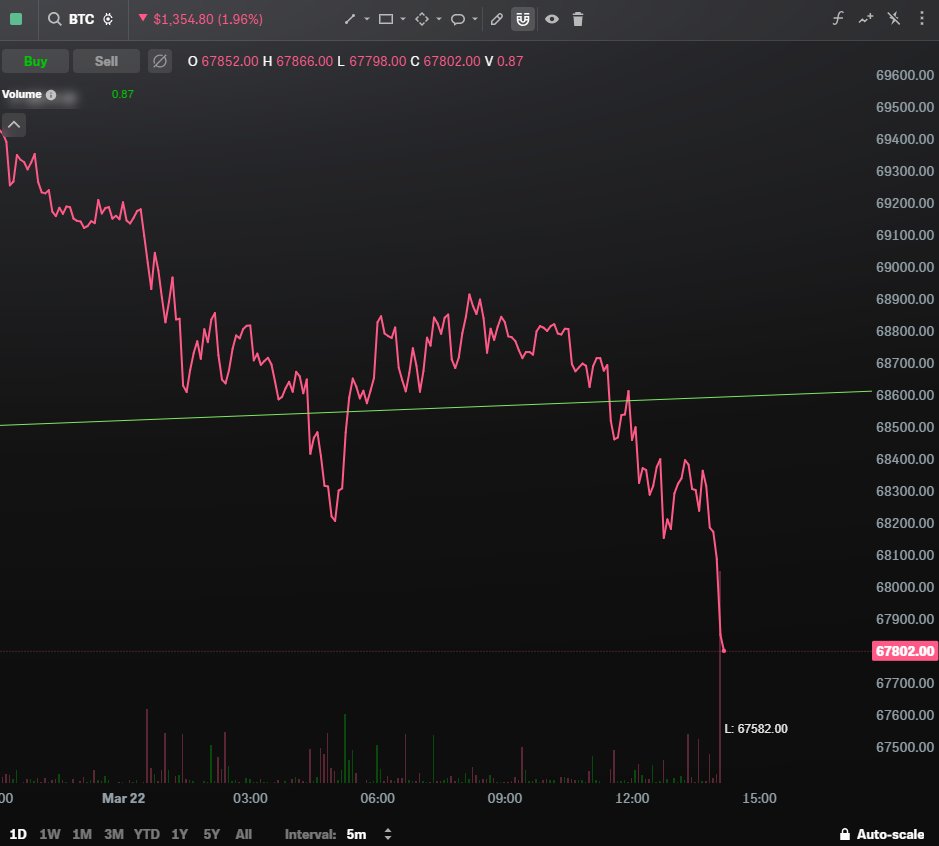This screenshot has height=846, width=939.
Task: Click the 12:00 time axis label
Action: click(x=632, y=798)
